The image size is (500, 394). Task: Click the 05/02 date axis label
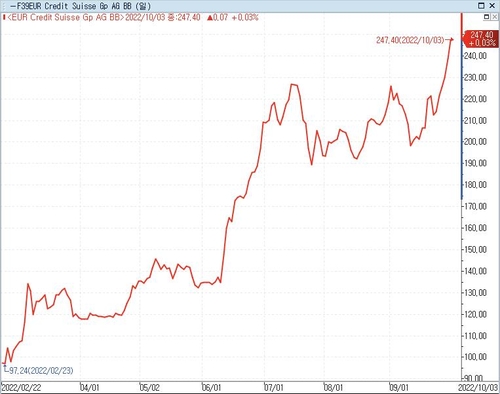150,388
